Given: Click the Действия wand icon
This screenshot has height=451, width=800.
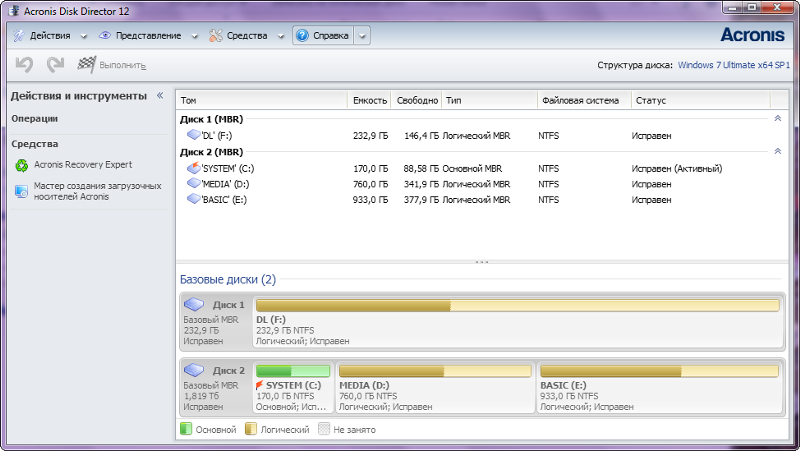Looking at the screenshot, I should pyautogui.click(x=19, y=36).
